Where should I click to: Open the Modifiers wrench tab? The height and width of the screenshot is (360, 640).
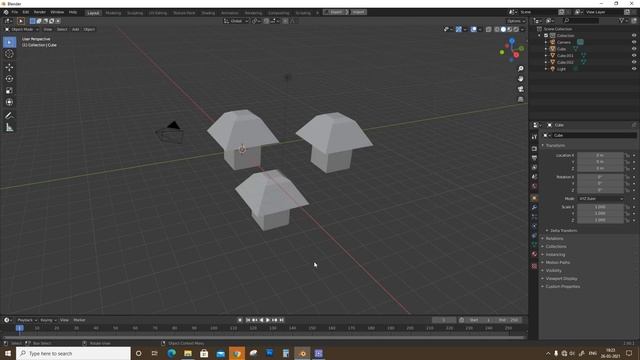pyautogui.click(x=534, y=208)
